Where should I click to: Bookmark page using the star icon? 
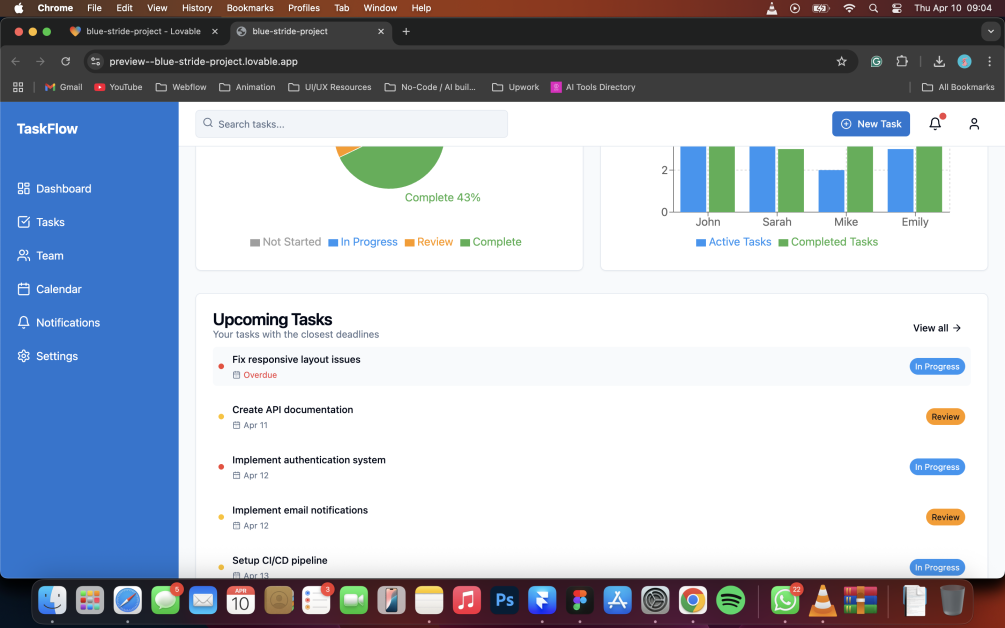coord(841,61)
